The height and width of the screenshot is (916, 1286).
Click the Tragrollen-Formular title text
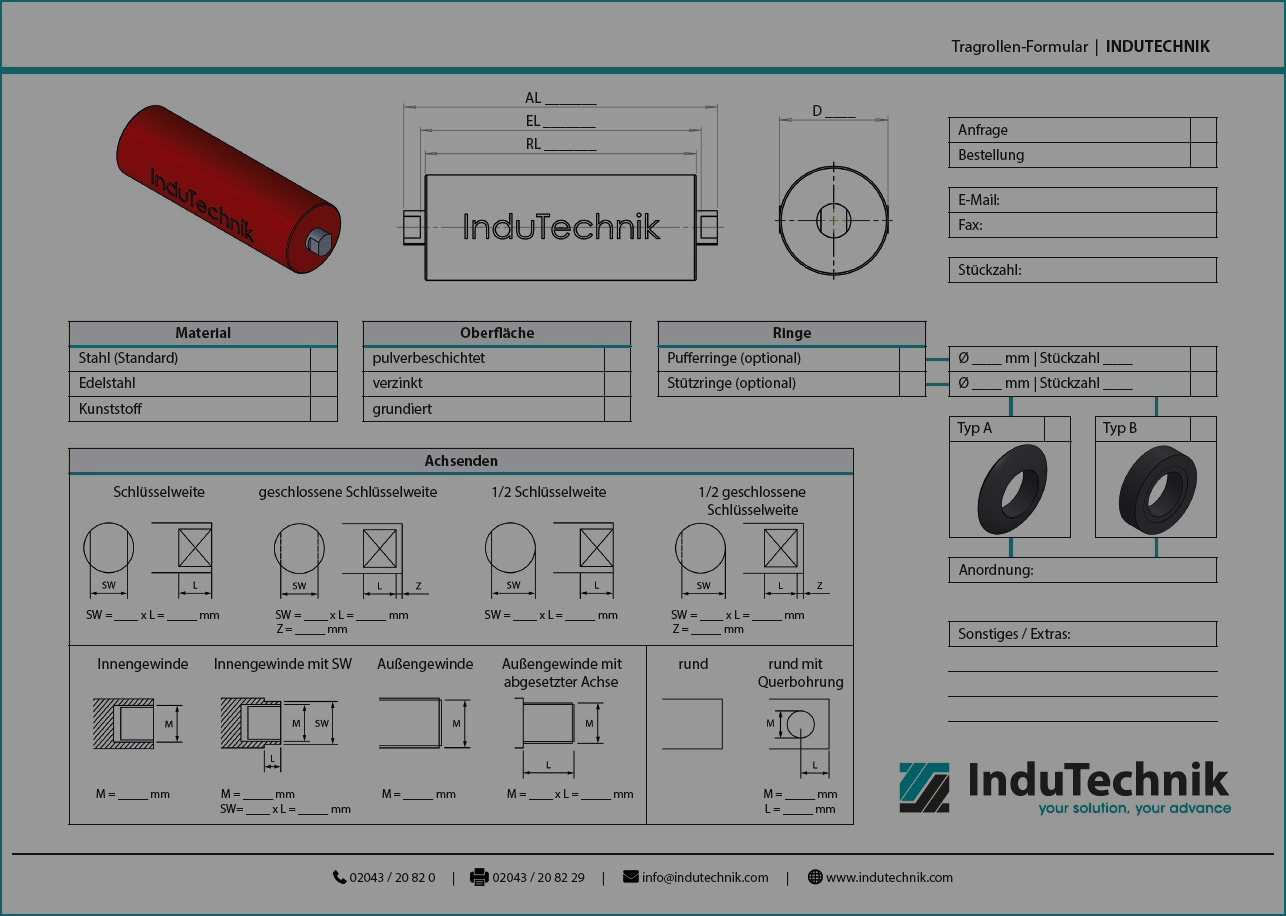click(x=1019, y=46)
